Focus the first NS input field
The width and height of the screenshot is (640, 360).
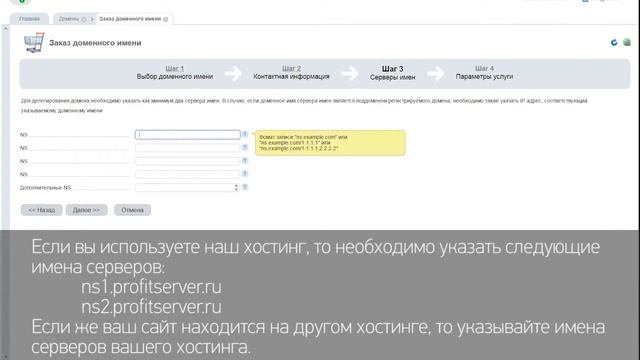pyautogui.click(x=187, y=134)
